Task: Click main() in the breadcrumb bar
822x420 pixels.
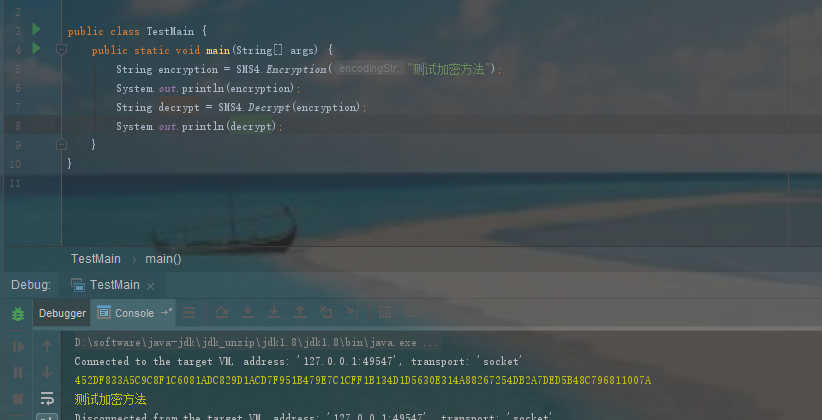Action: tap(163, 259)
